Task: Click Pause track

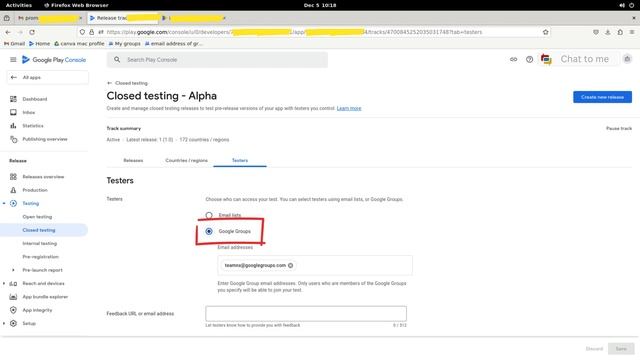Action: point(619,128)
